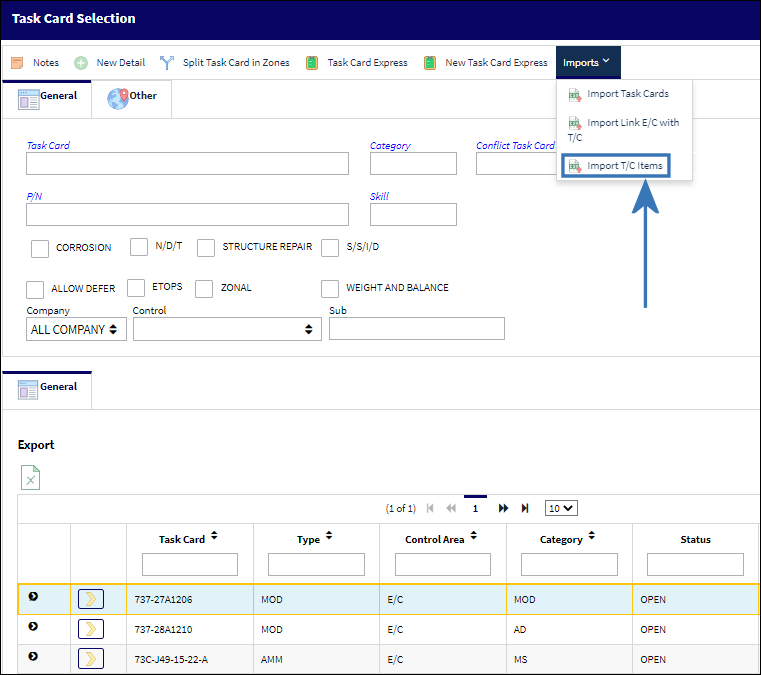Open the Company ALL COMPANY dropdown
This screenshot has width=761, height=675.
click(x=76, y=329)
